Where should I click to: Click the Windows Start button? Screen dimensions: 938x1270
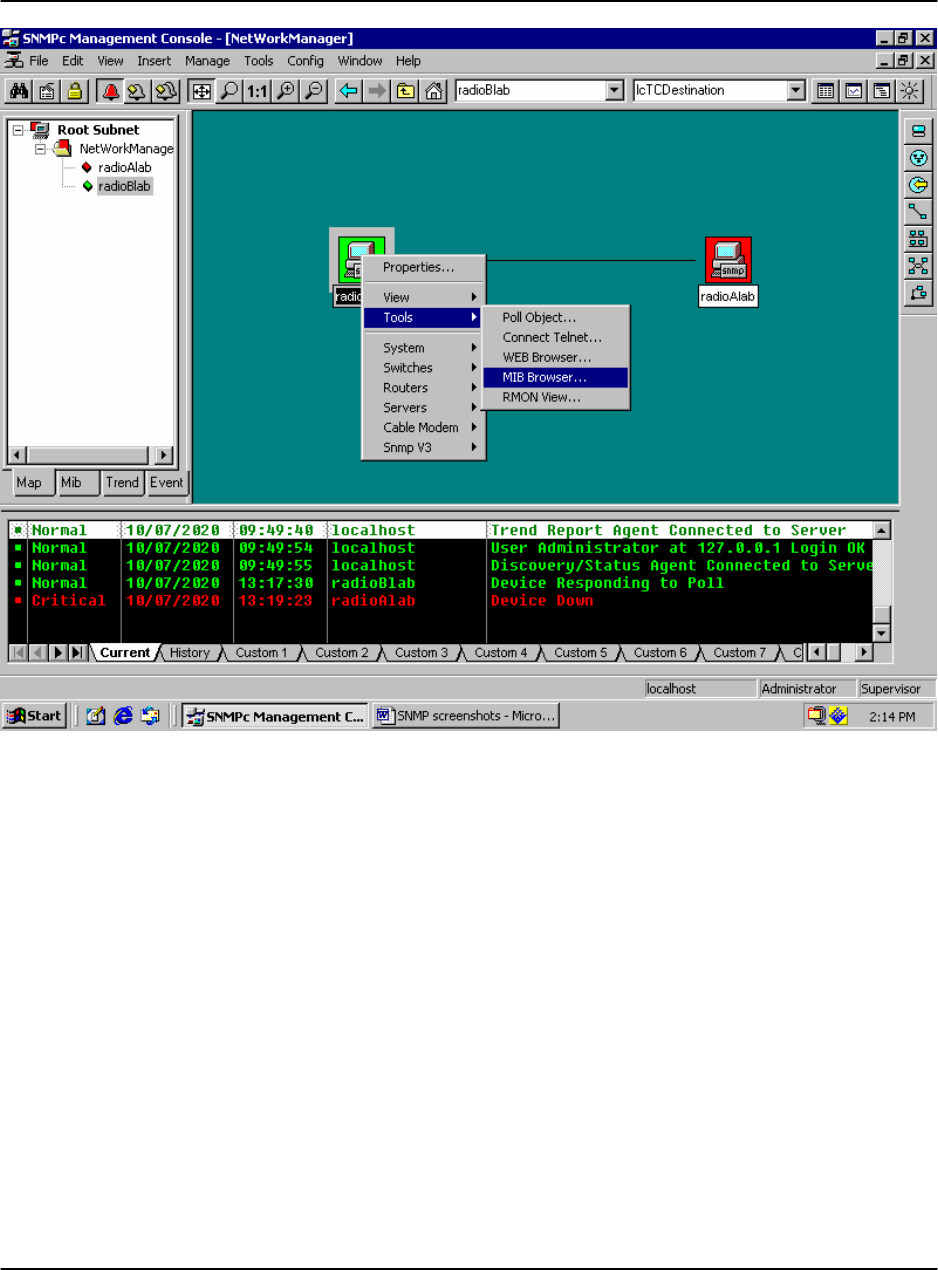pyautogui.click(x=35, y=716)
